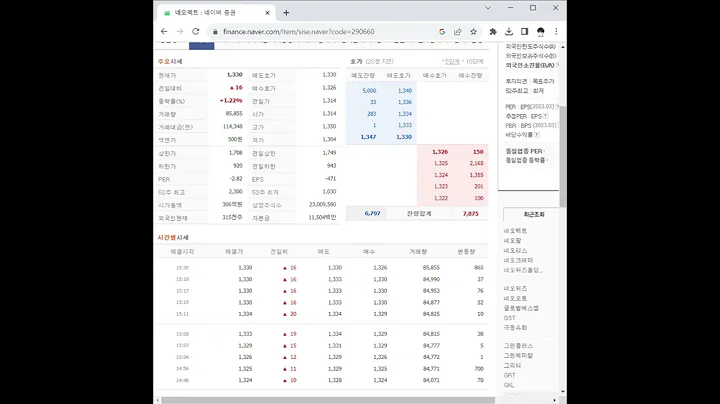This screenshot has width=720, height=404.
Task: Open 네오위즈 in recent list
Action: coord(515,288)
